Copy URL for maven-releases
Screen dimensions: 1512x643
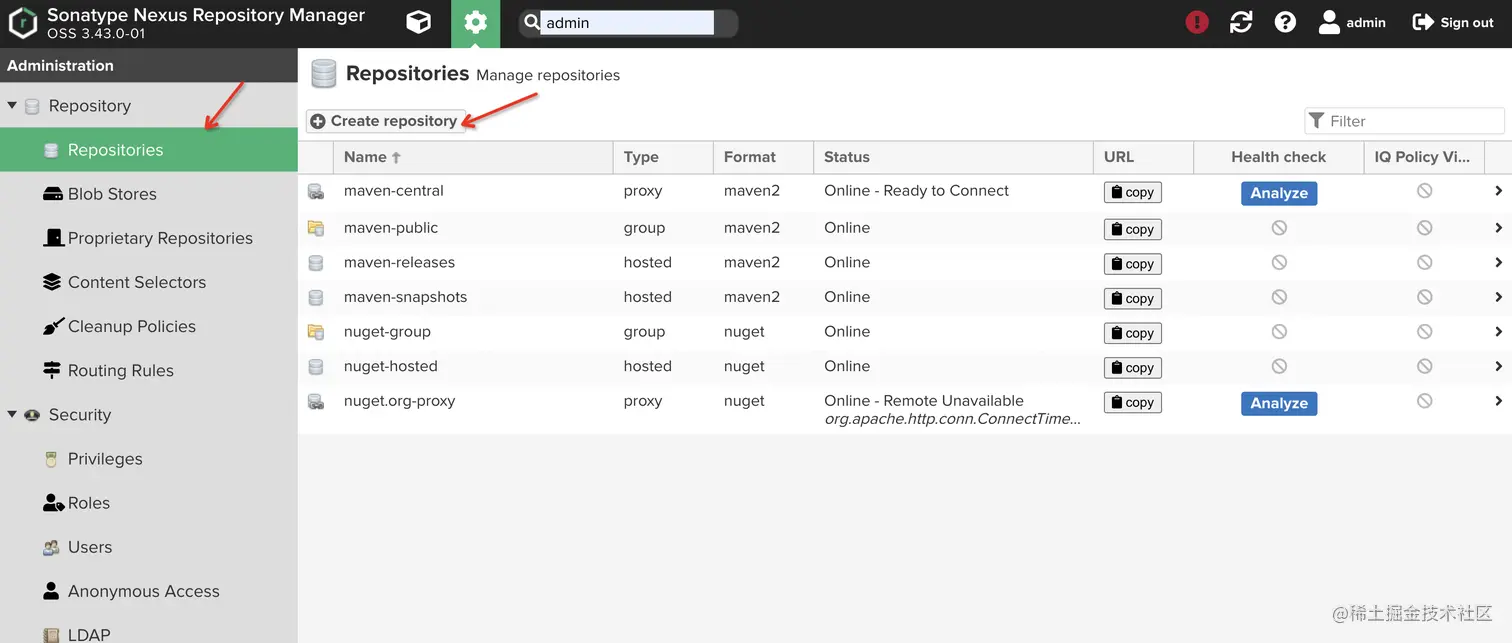tap(1132, 264)
